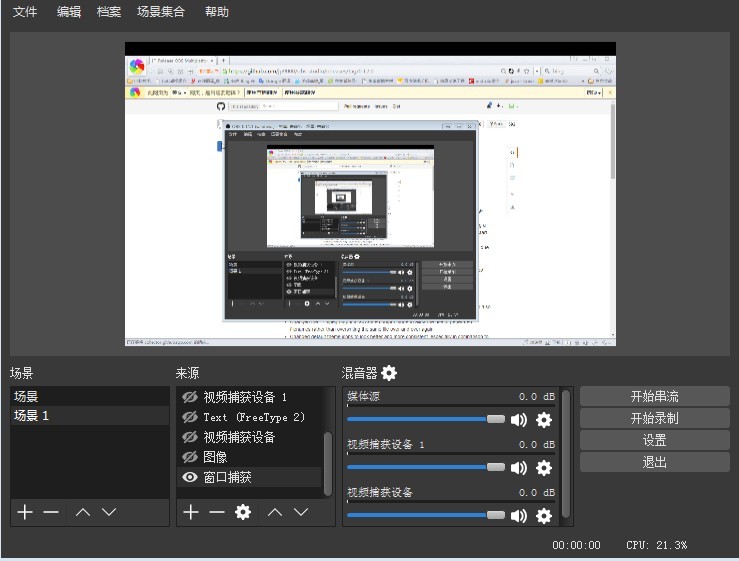The height and width of the screenshot is (561, 739).
Task: Click the 开始串流 button
Action: [654, 396]
